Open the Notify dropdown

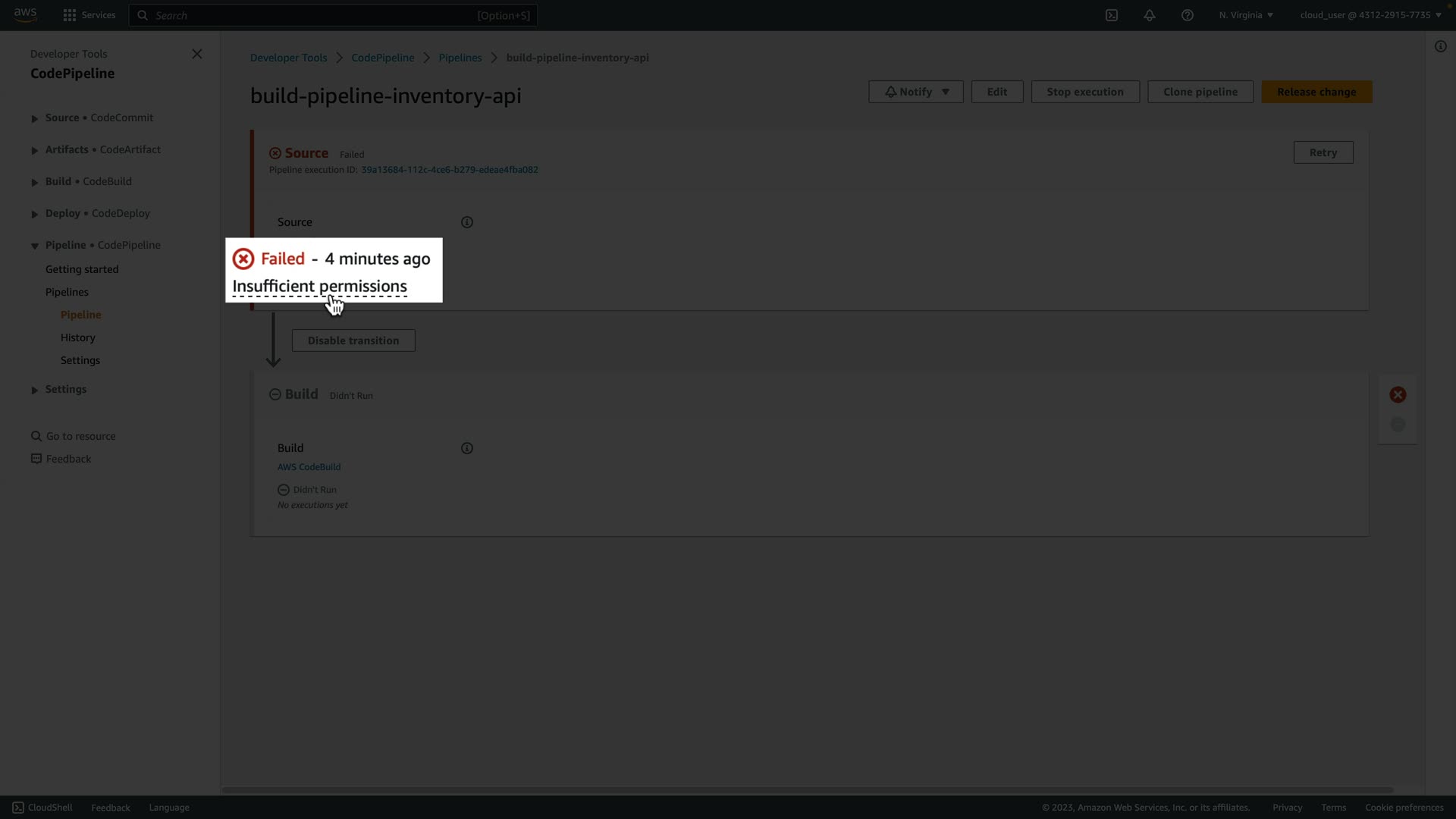point(915,92)
